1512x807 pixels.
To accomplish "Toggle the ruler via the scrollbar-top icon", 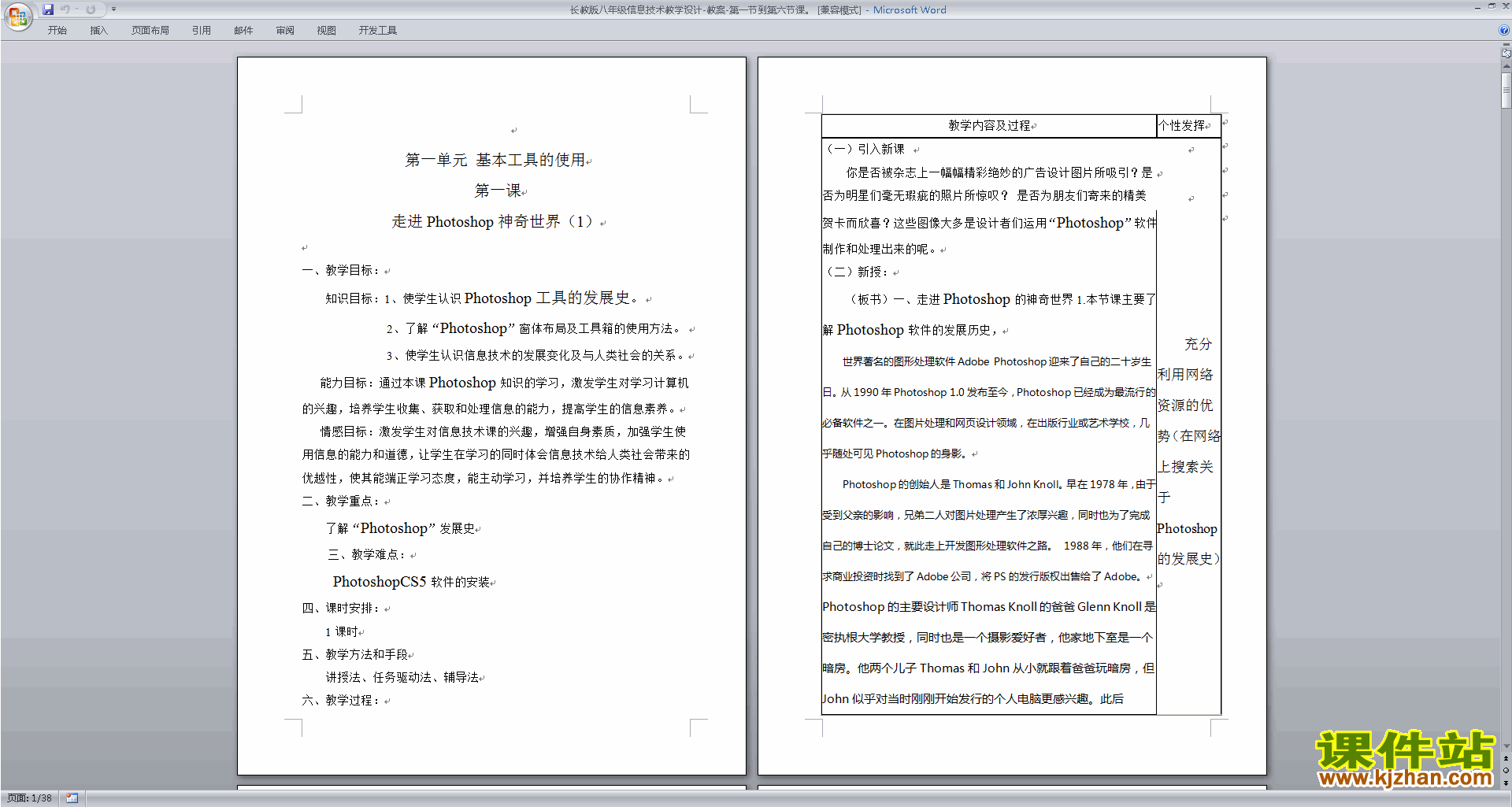I will pos(1506,54).
